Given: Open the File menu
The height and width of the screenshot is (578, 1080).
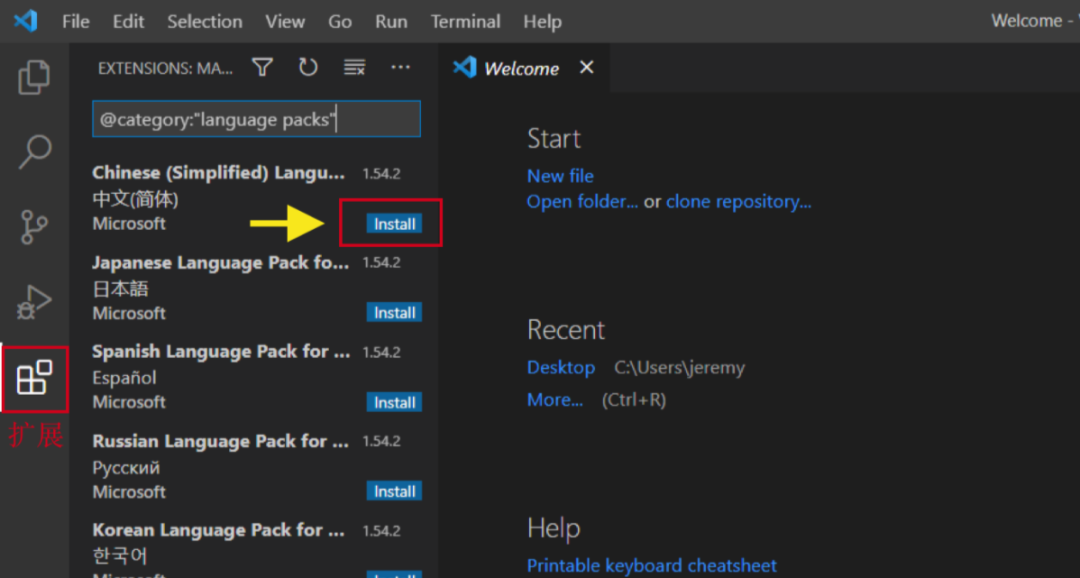Looking at the screenshot, I should [76, 21].
